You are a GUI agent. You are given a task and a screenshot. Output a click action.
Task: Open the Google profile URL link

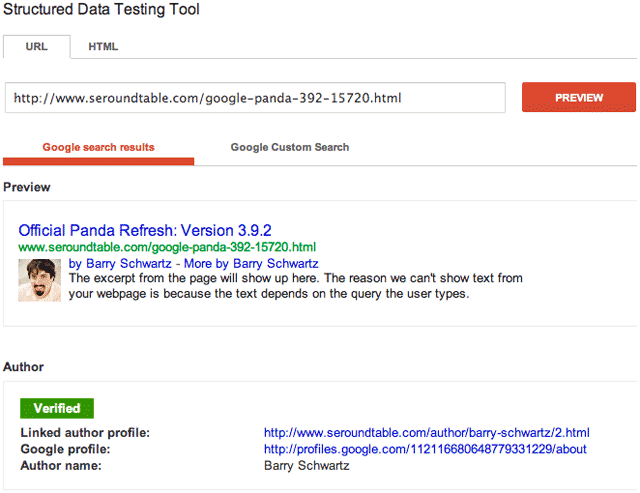(x=425, y=449)
